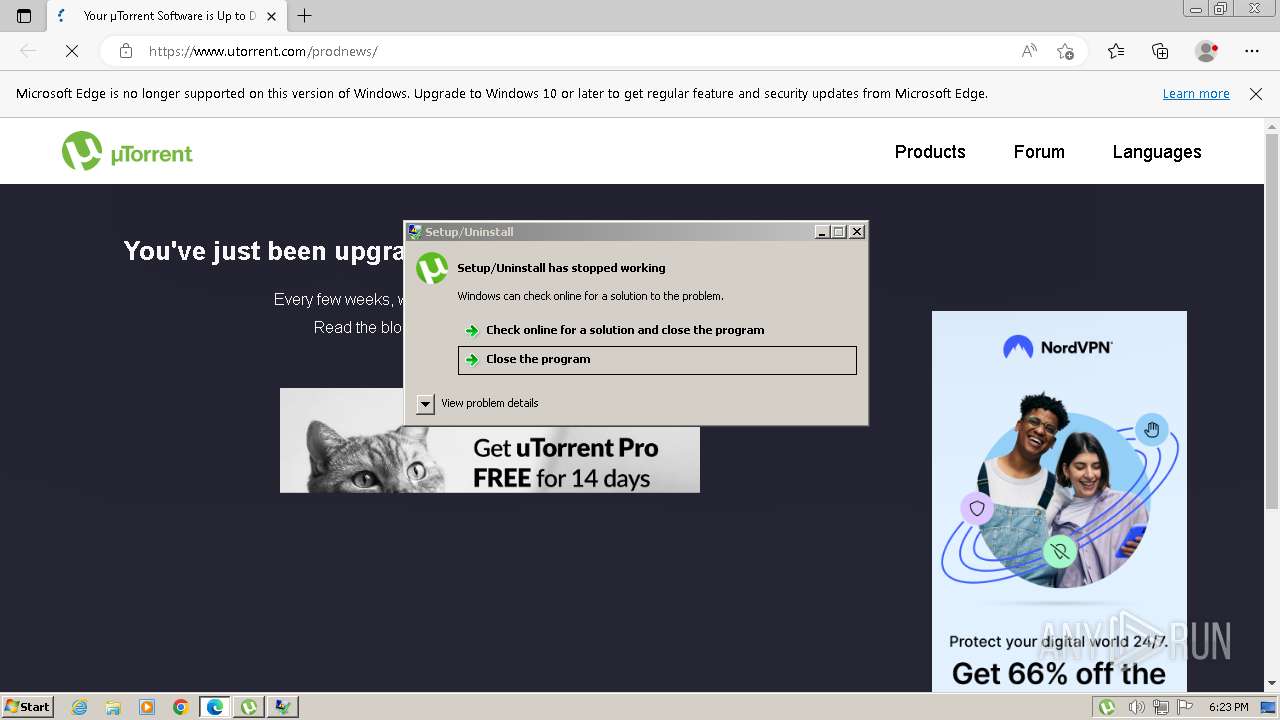Close the uTorrent Software tab
The height and width of the screenshot is (720, 1280).
point(271,16)
